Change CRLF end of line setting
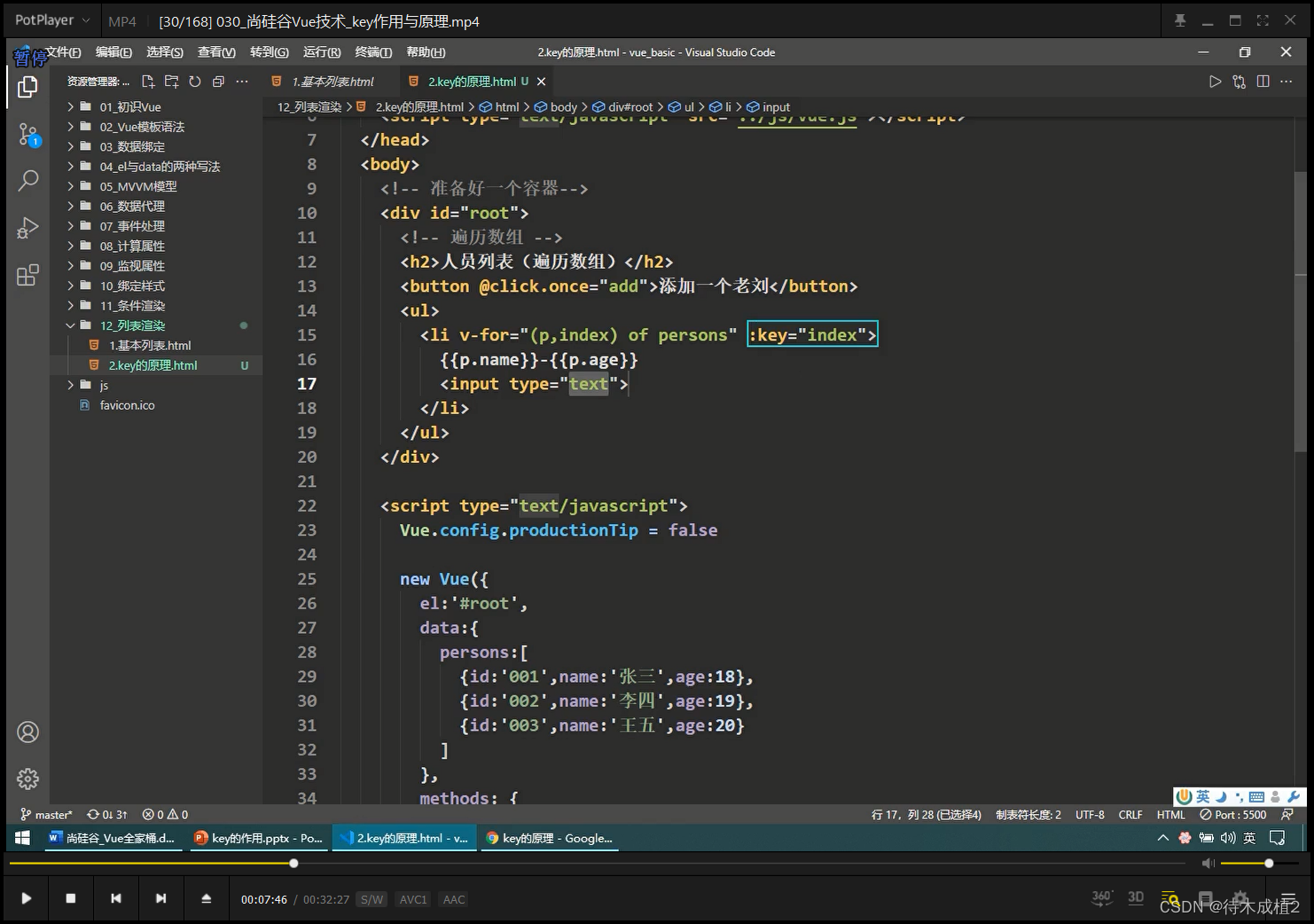The width and height of the screenshot is (1314, 924). (1130, 814)
